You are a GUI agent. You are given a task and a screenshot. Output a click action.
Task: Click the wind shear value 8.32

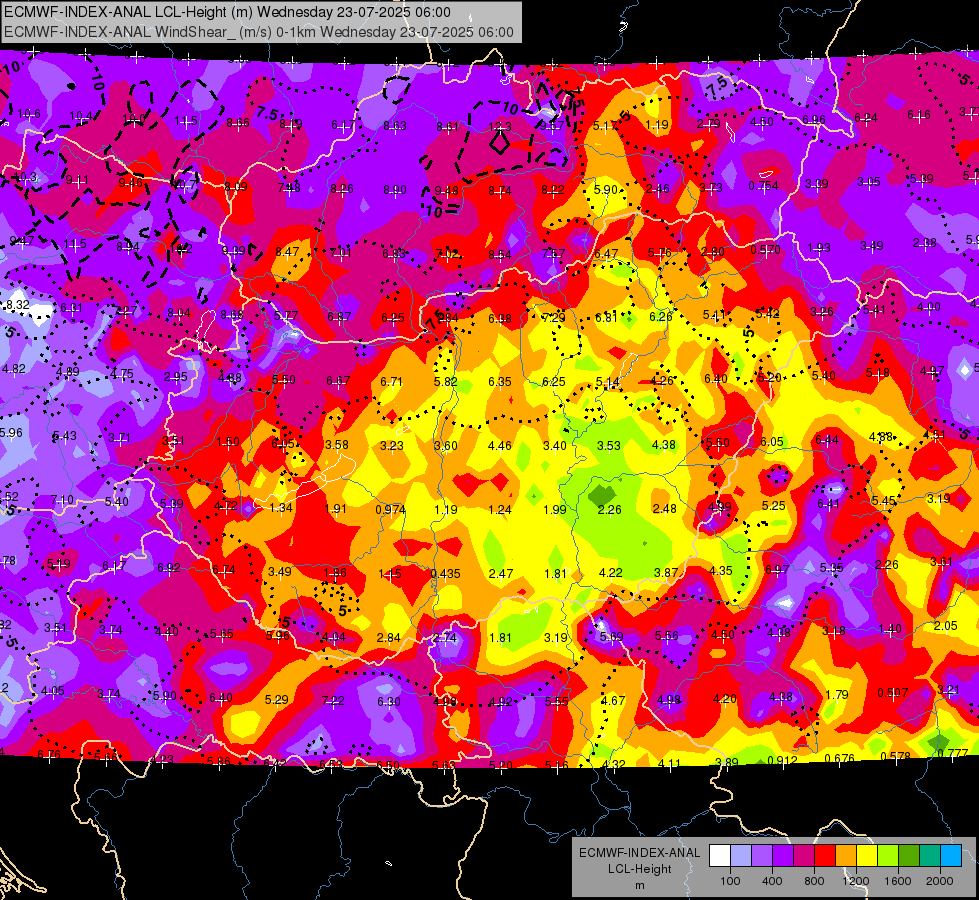pyautogui.click(x=17, y=305)
